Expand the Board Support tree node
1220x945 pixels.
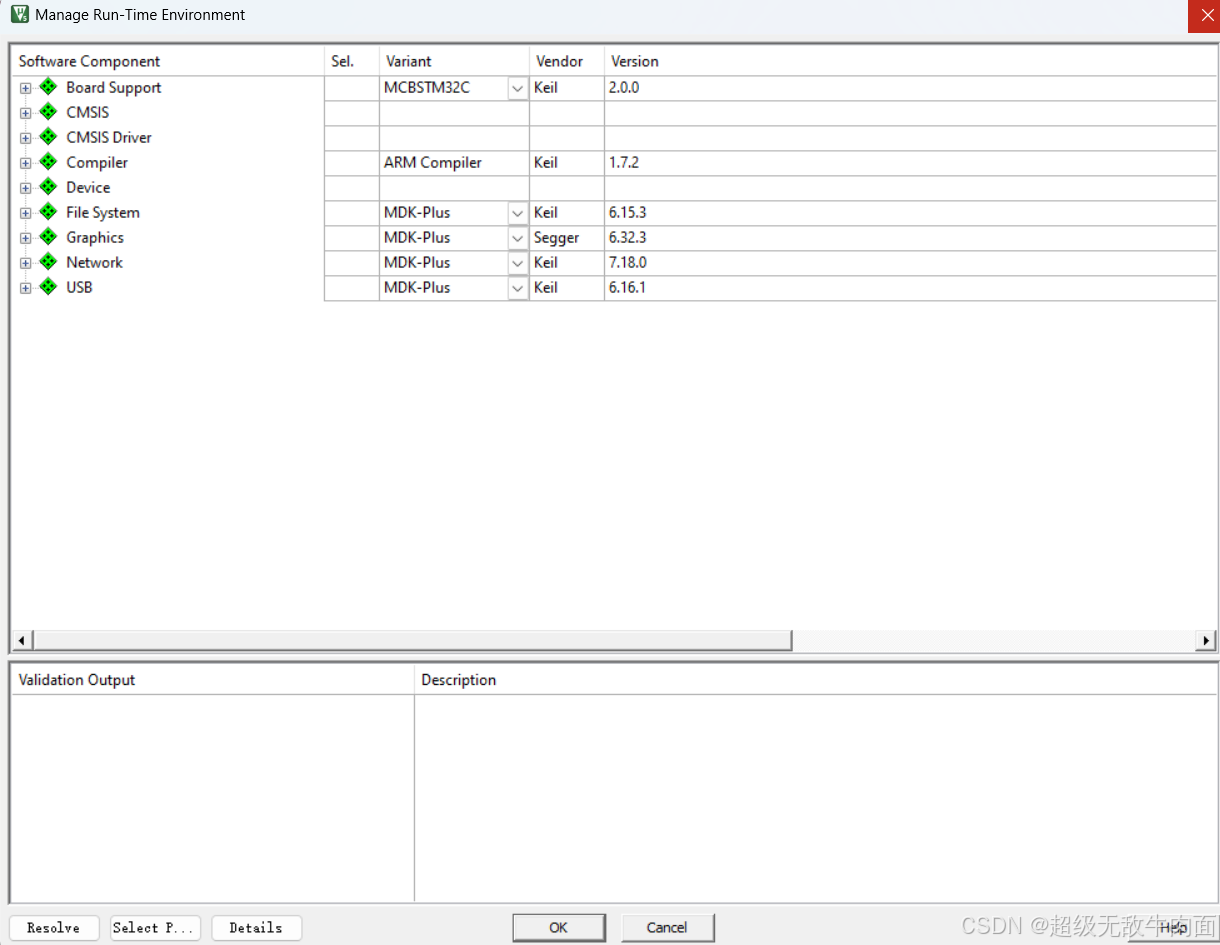[25, 88]
